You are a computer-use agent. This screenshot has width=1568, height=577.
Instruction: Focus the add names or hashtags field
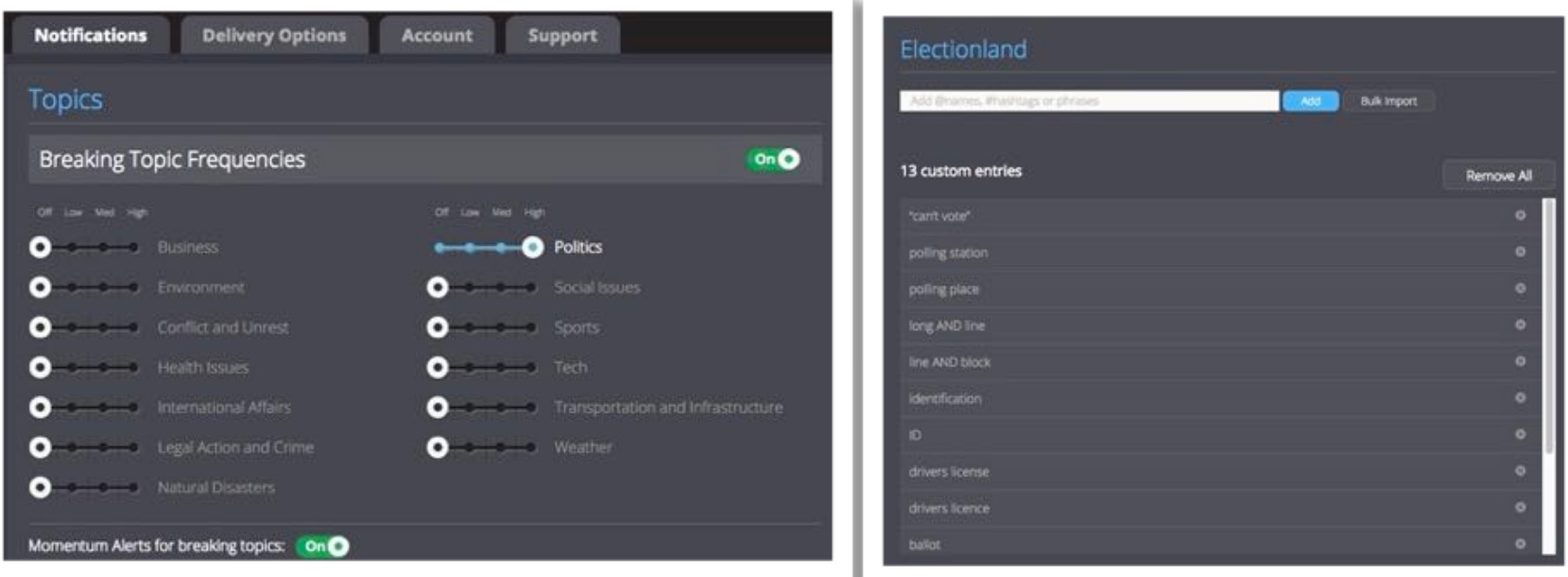(x=1089, y=101)
